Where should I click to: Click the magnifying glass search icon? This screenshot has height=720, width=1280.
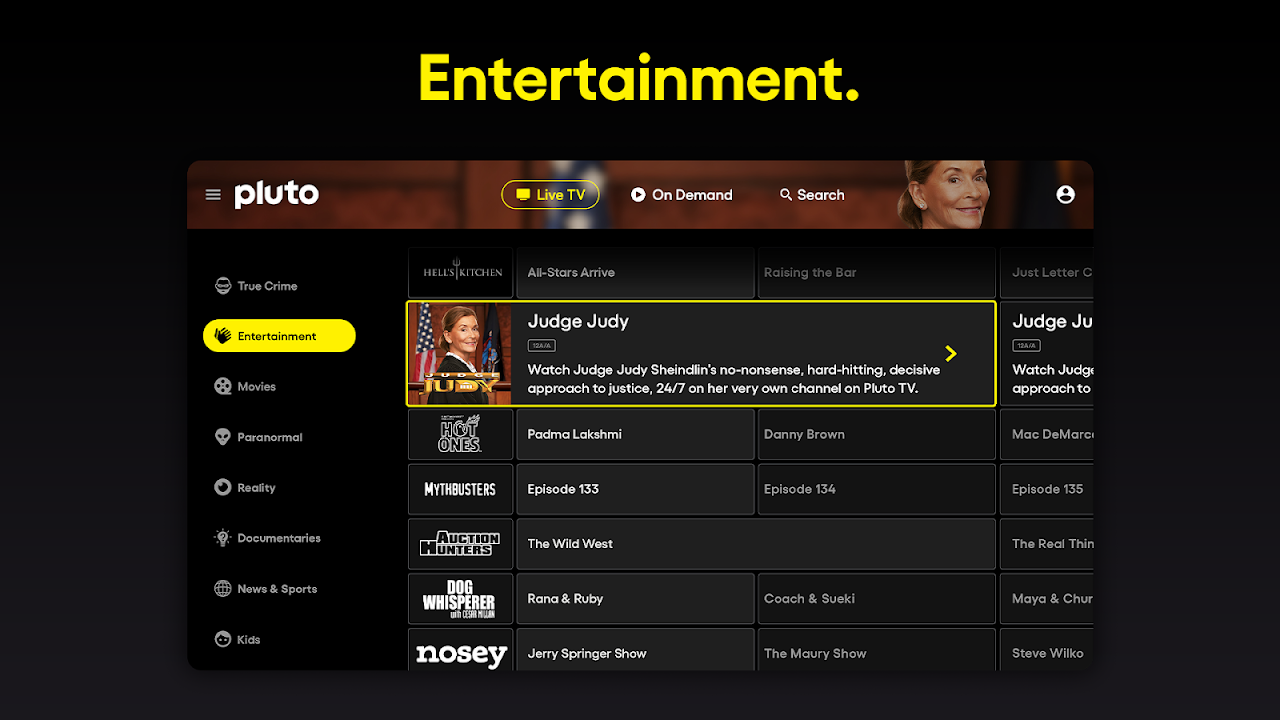coord(786,195)
